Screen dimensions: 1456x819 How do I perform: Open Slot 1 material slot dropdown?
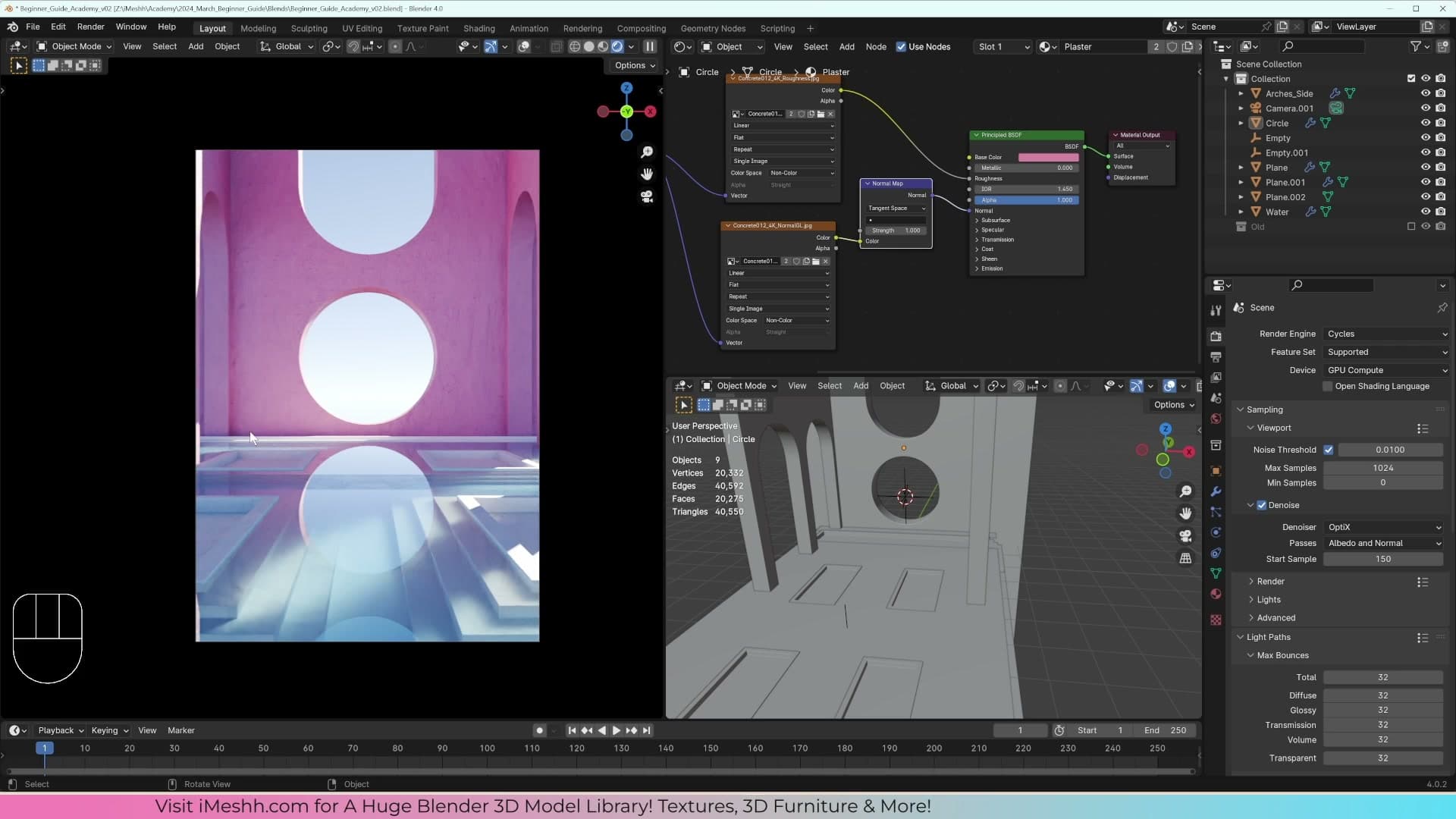pos(1003,46)
